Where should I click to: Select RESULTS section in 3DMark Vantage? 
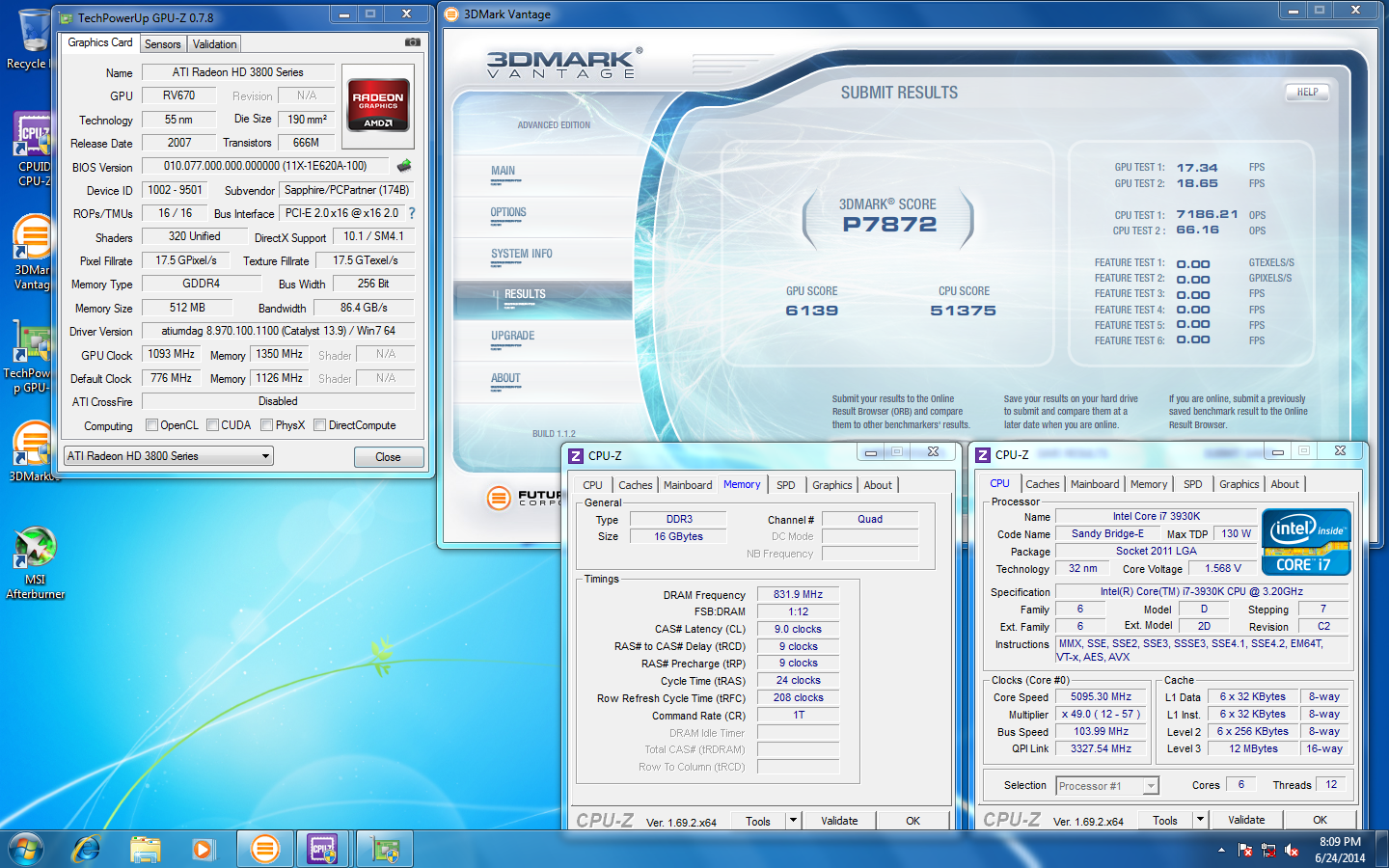click(x=543, y=300)
